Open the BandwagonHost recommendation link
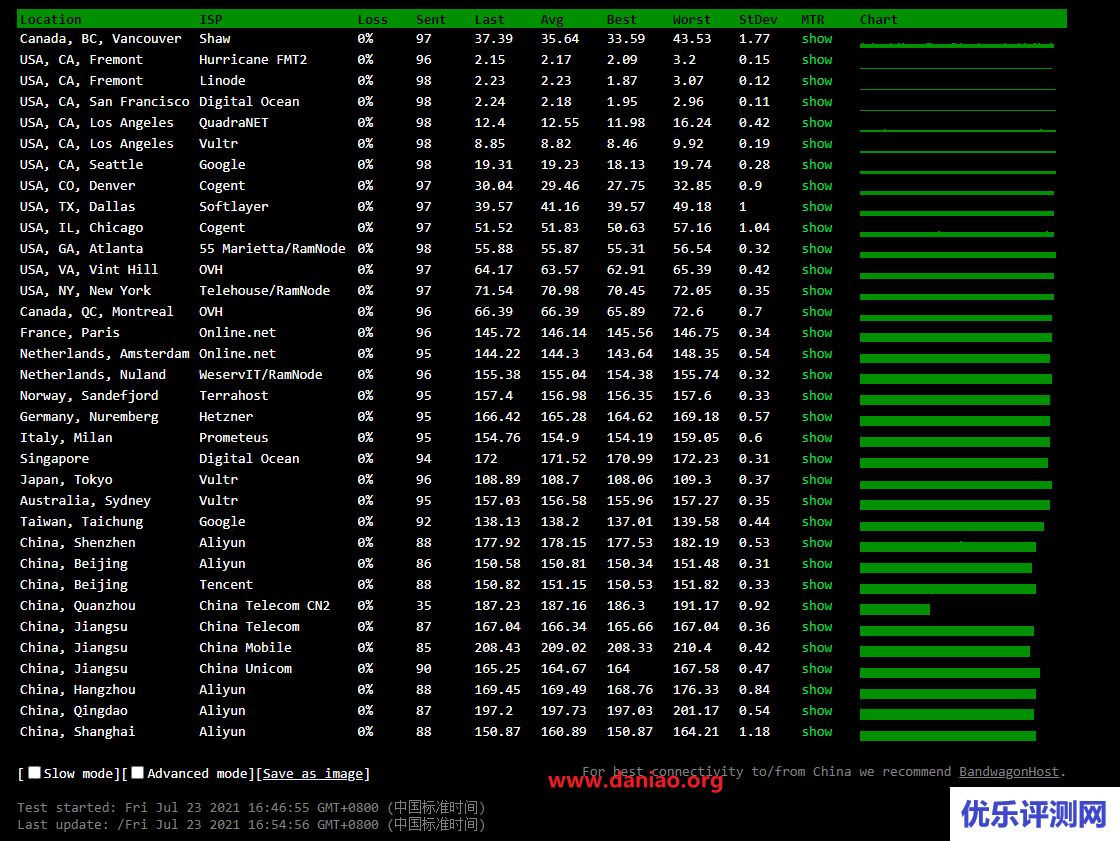Image resolution: width=1120 pixels, height=841 pixels. 1009,772
